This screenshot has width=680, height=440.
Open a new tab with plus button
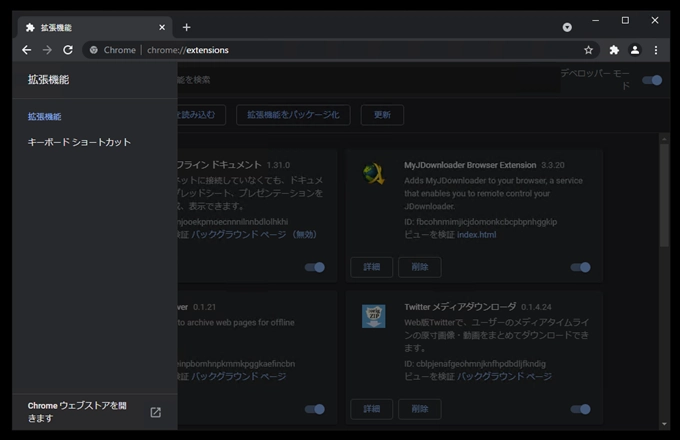[x=186, y=27]
